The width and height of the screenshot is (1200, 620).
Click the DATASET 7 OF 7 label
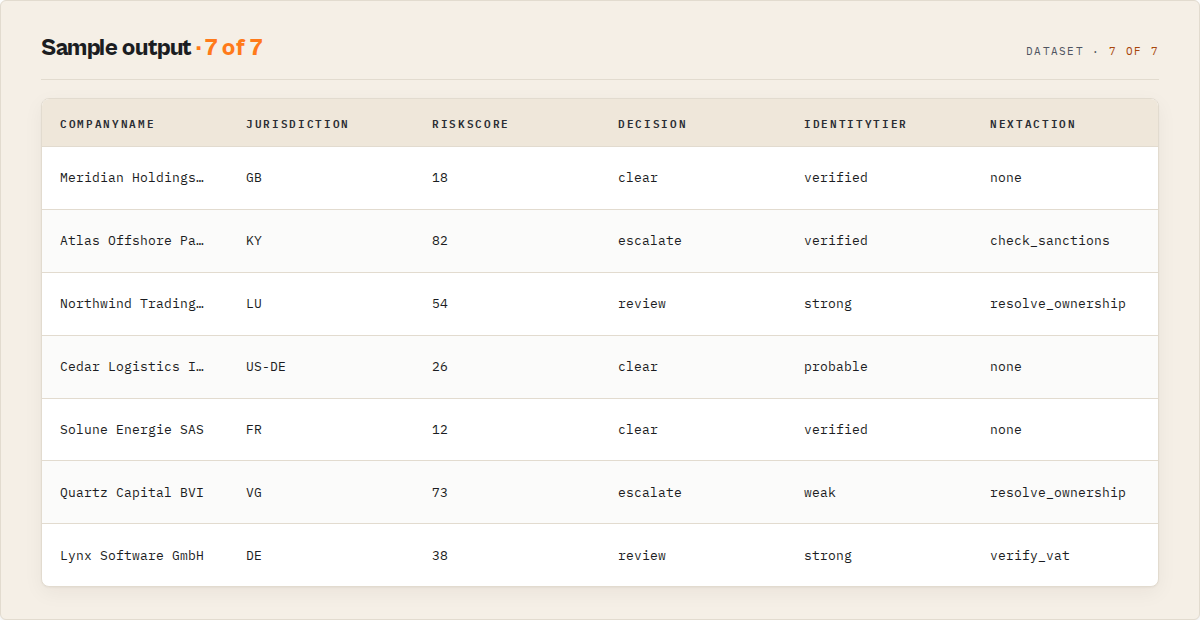[1092, 51]
